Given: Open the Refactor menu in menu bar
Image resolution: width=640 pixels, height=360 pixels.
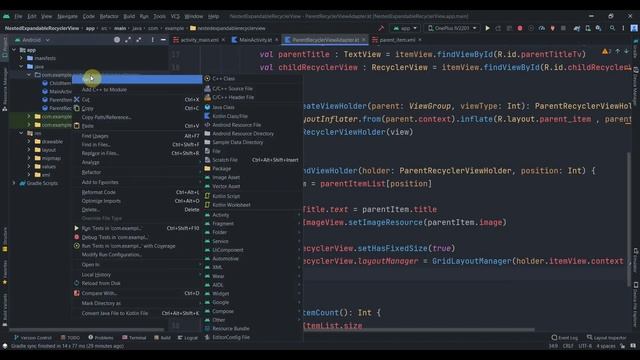Looking at the screenshot, I should tap(109, 16).
